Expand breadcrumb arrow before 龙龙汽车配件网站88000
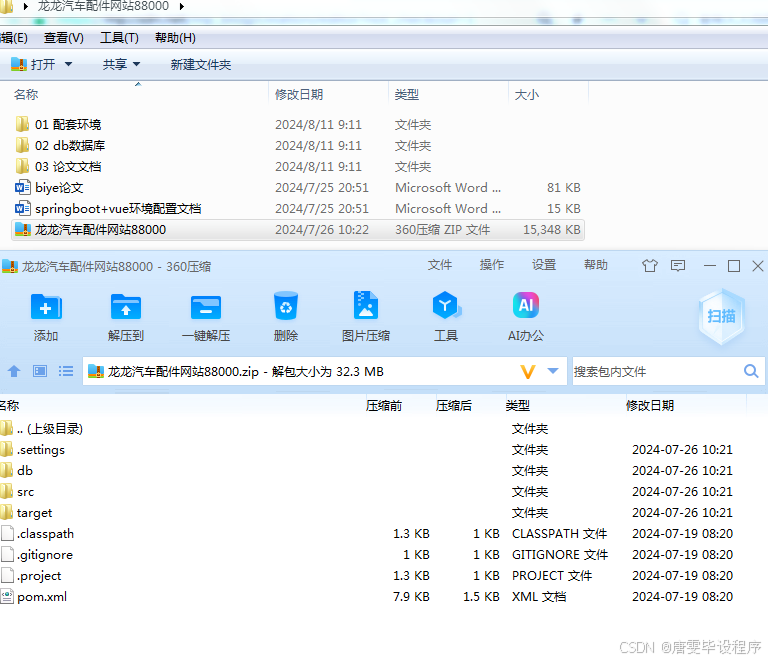This screenshot has width=768, height=661. point(26,6)
